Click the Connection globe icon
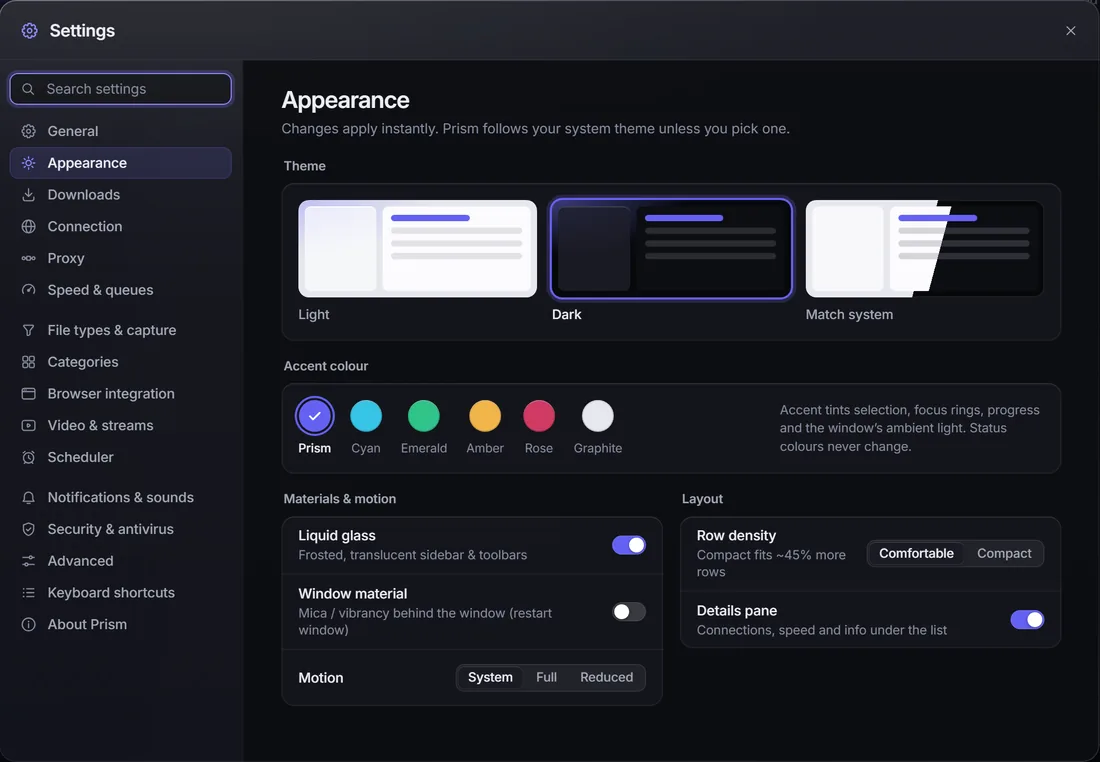 coord(28,227)
